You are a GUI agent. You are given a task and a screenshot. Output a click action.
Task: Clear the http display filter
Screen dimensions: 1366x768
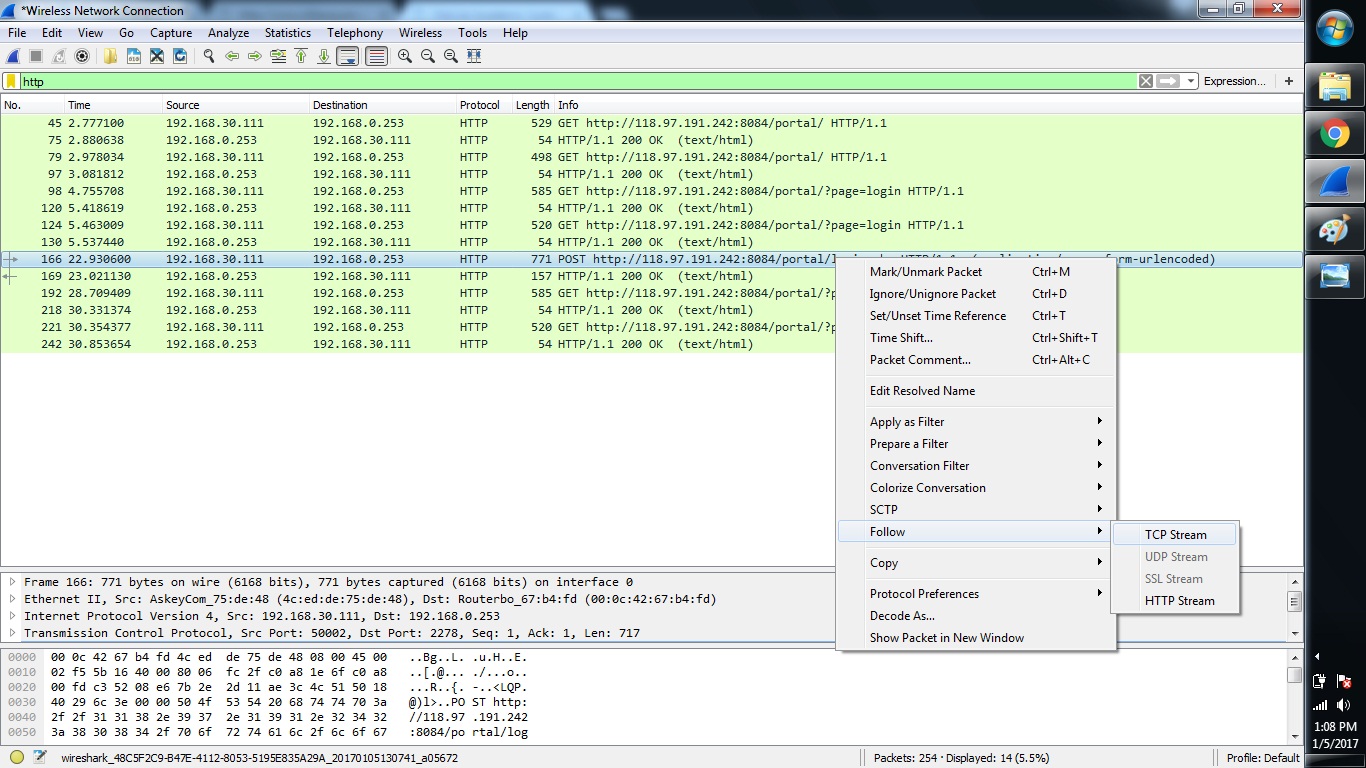(1144, 81)
